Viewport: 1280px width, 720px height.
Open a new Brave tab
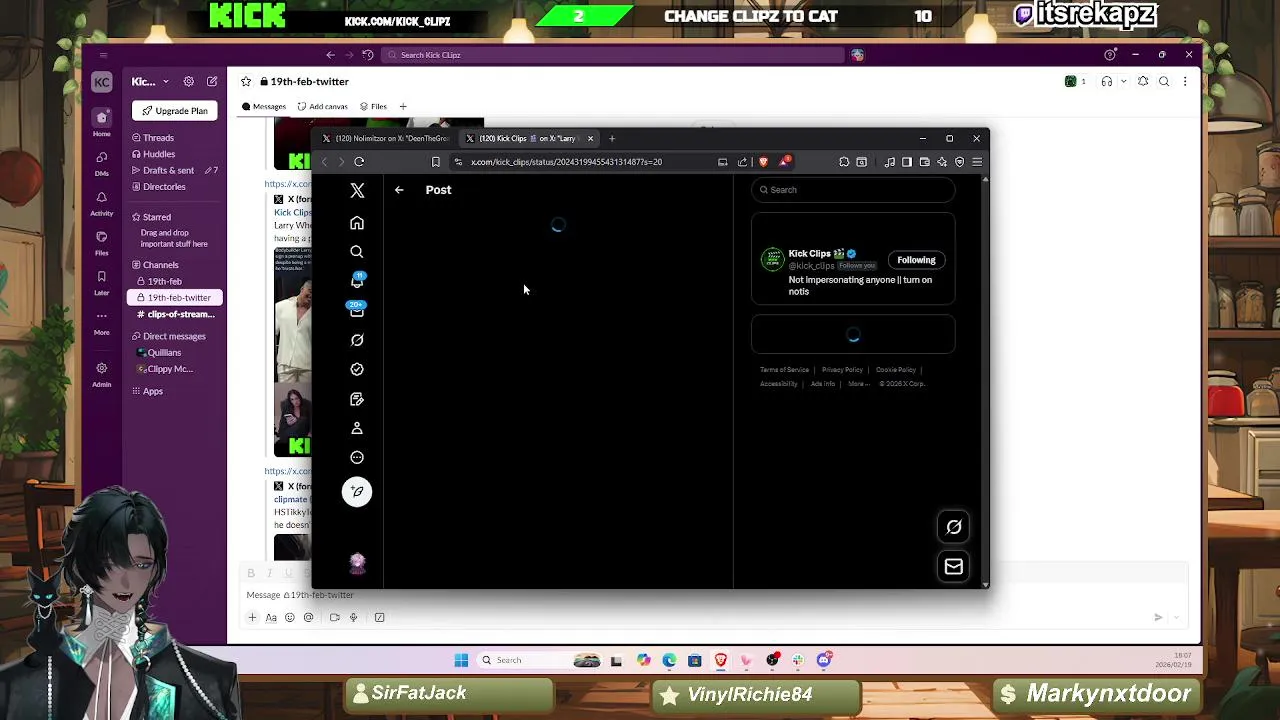(612, 139)
